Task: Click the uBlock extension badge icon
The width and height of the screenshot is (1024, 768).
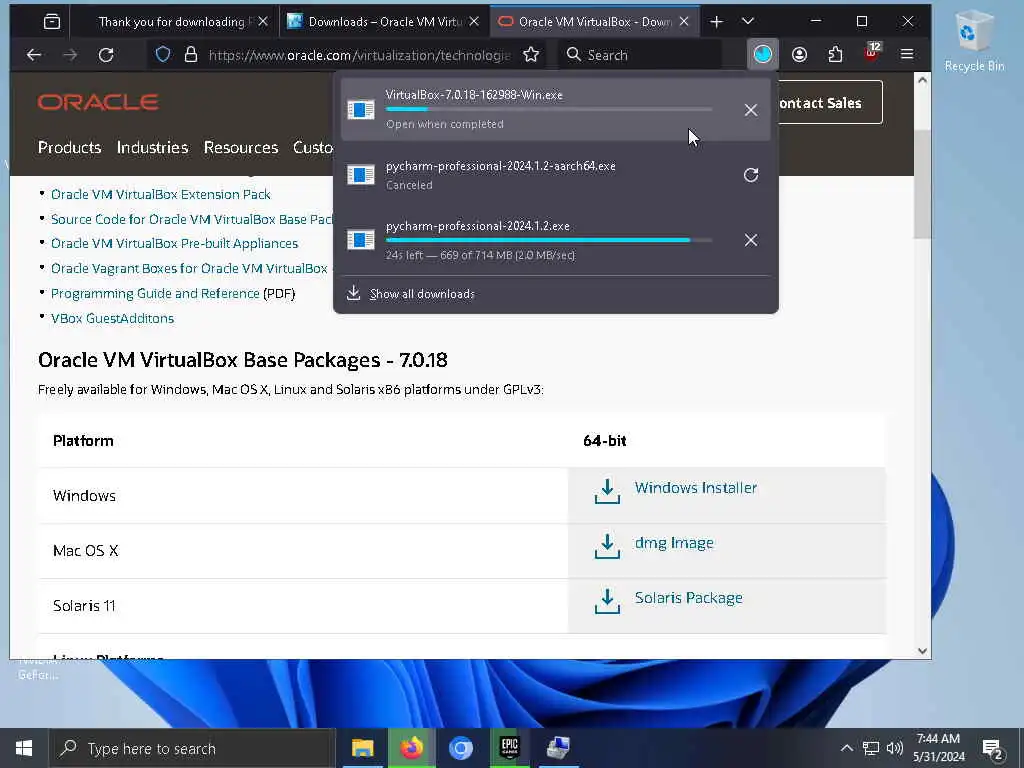Action: (872, 52)
